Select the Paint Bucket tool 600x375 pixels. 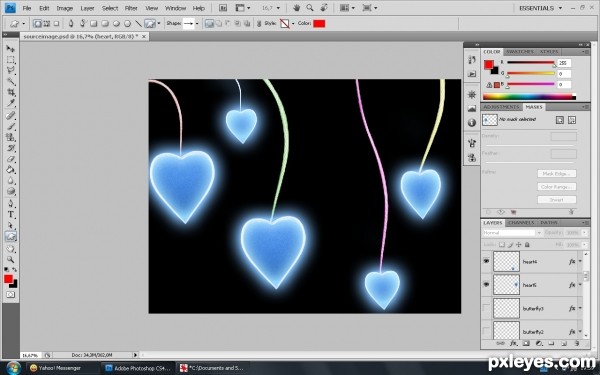click(x=10, y=170)
